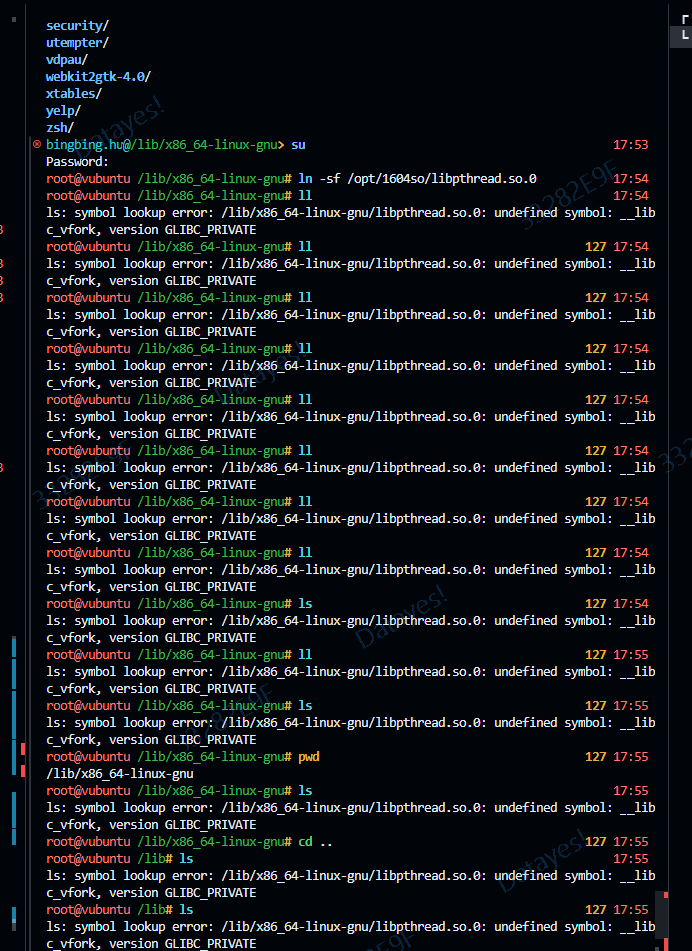
Task: Click the zsh/ directory entry
Action: (x=59, y=127)
